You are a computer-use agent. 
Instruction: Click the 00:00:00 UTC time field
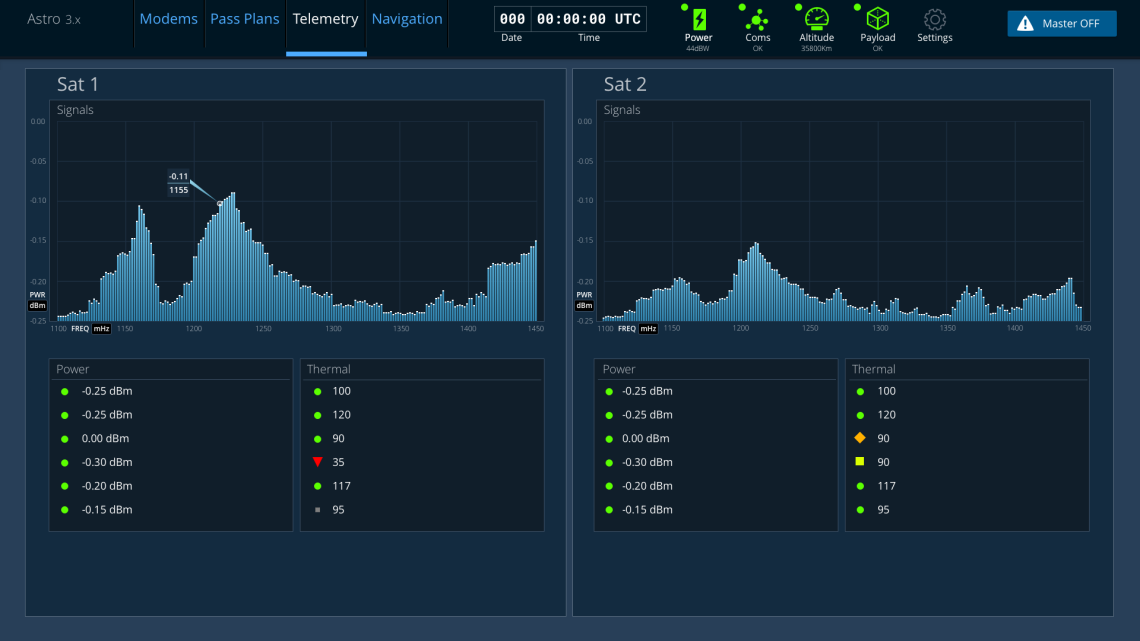[x=589, y=19]
